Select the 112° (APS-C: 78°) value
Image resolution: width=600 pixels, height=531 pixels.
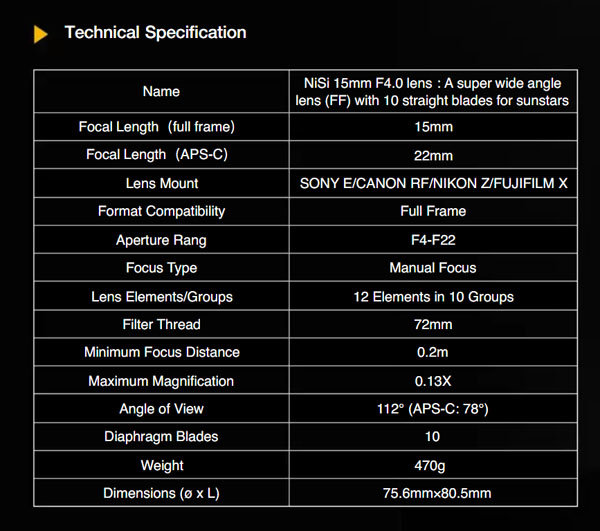click(x=433, y=409)
